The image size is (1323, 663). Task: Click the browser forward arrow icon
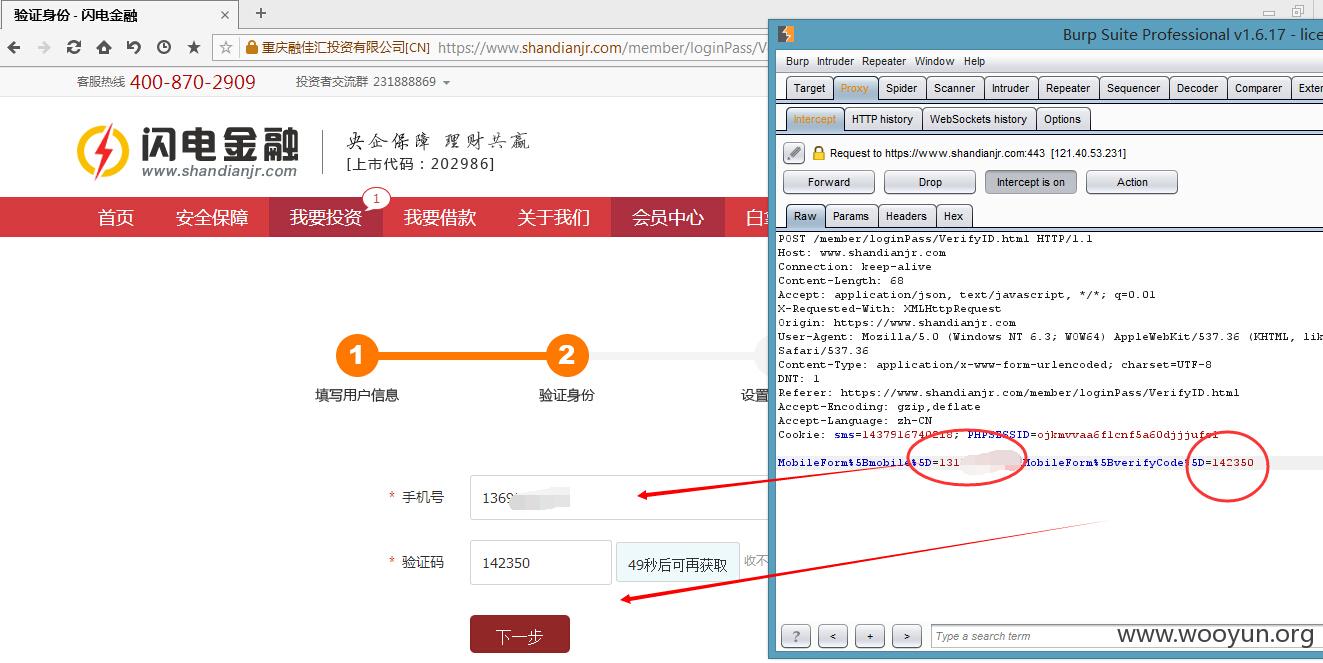click(x=44, y=47)
